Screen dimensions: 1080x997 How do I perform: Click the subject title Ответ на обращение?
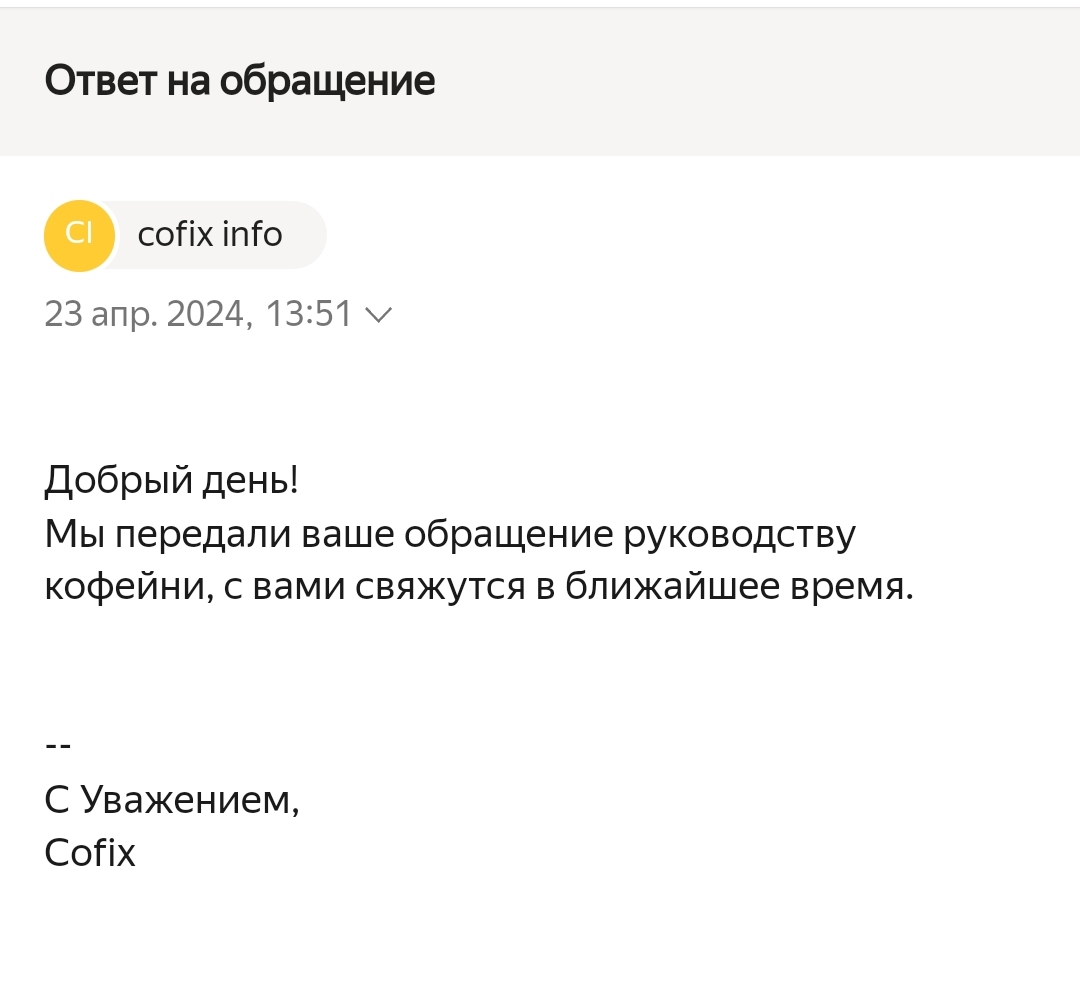[240, 82]
